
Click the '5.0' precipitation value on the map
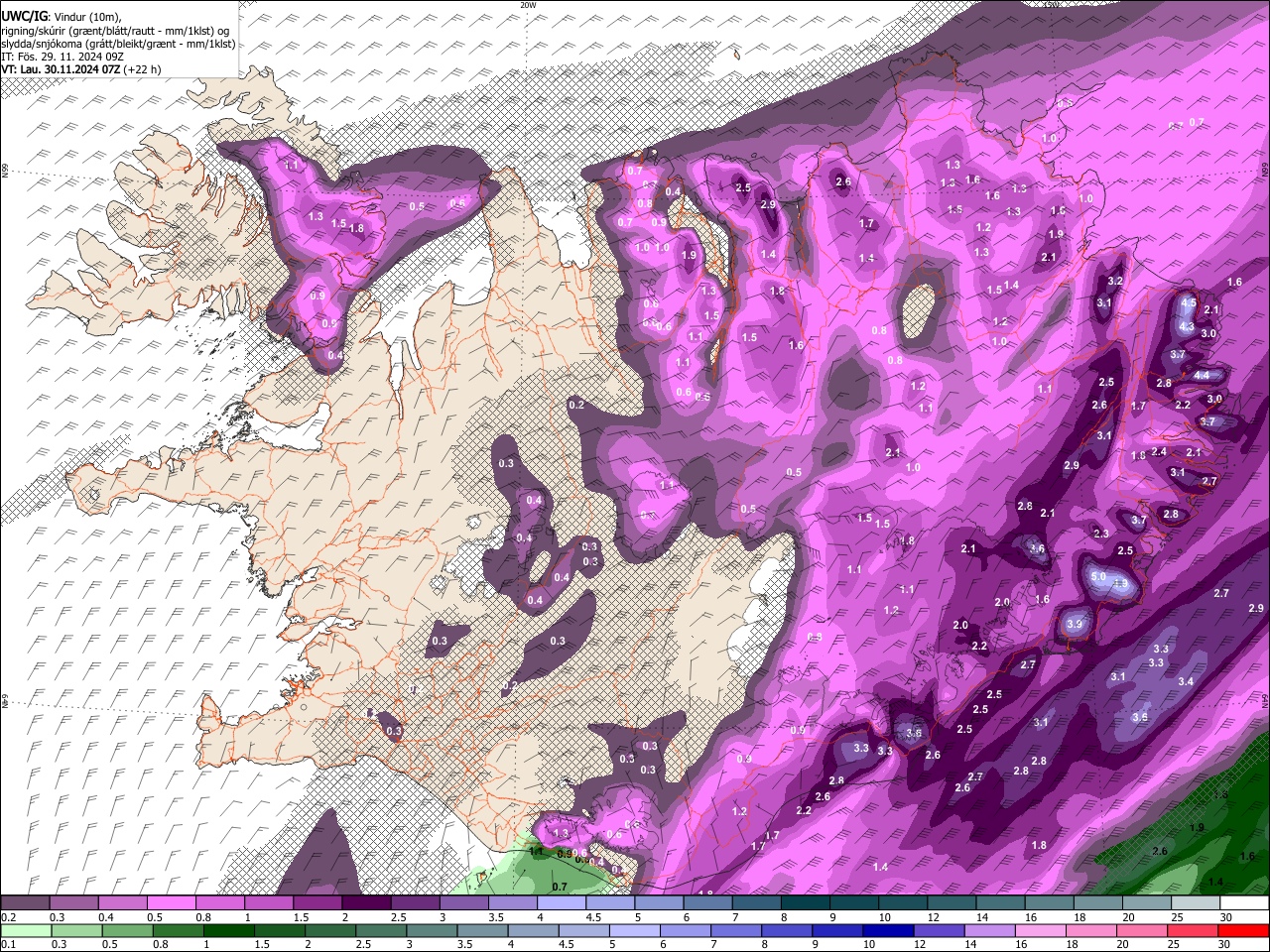(1098, 577)
